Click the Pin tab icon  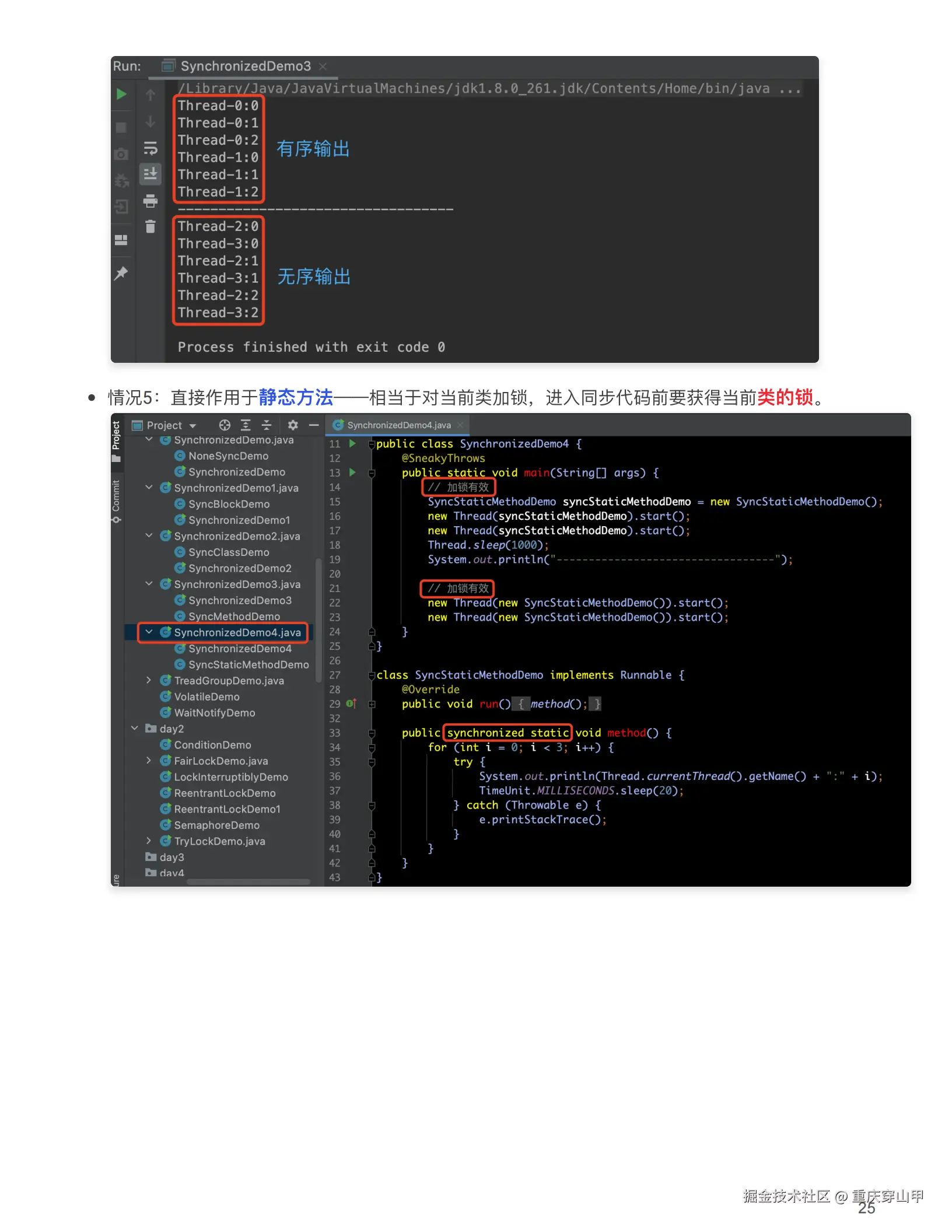pyautogui.click(x=121, y=273)
